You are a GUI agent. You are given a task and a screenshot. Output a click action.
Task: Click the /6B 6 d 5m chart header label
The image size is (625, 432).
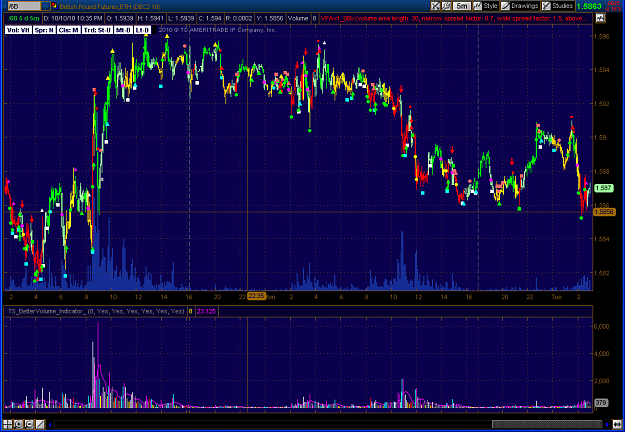(24, 18)
